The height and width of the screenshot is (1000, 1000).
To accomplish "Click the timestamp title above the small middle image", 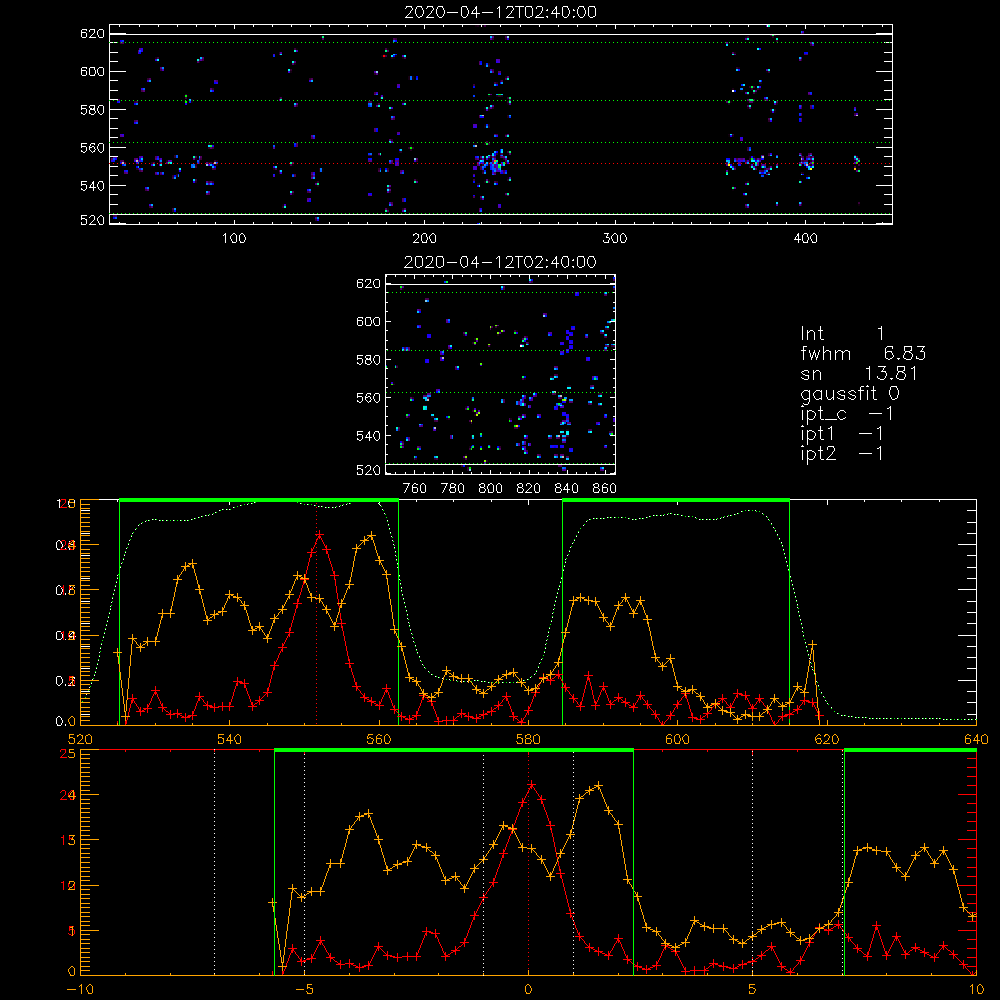I will click(500, 262).
